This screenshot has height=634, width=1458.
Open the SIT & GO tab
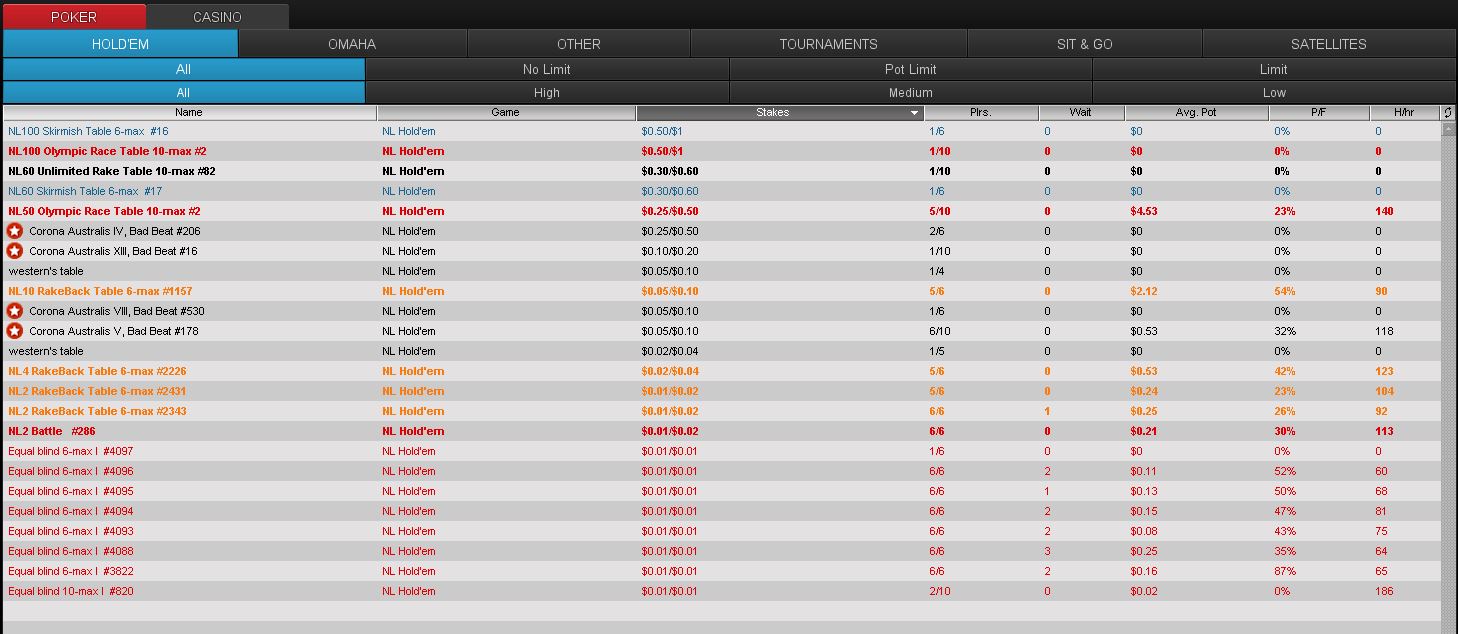pos(1085,44)
